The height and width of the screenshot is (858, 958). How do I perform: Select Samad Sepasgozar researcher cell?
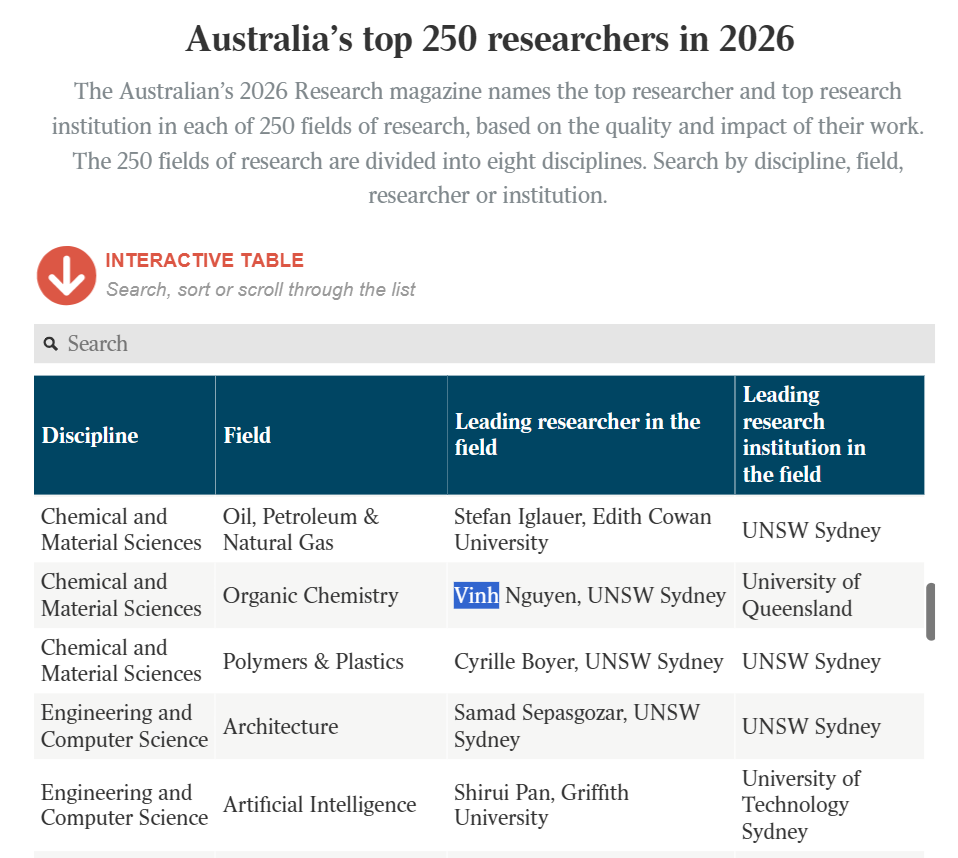576,727
